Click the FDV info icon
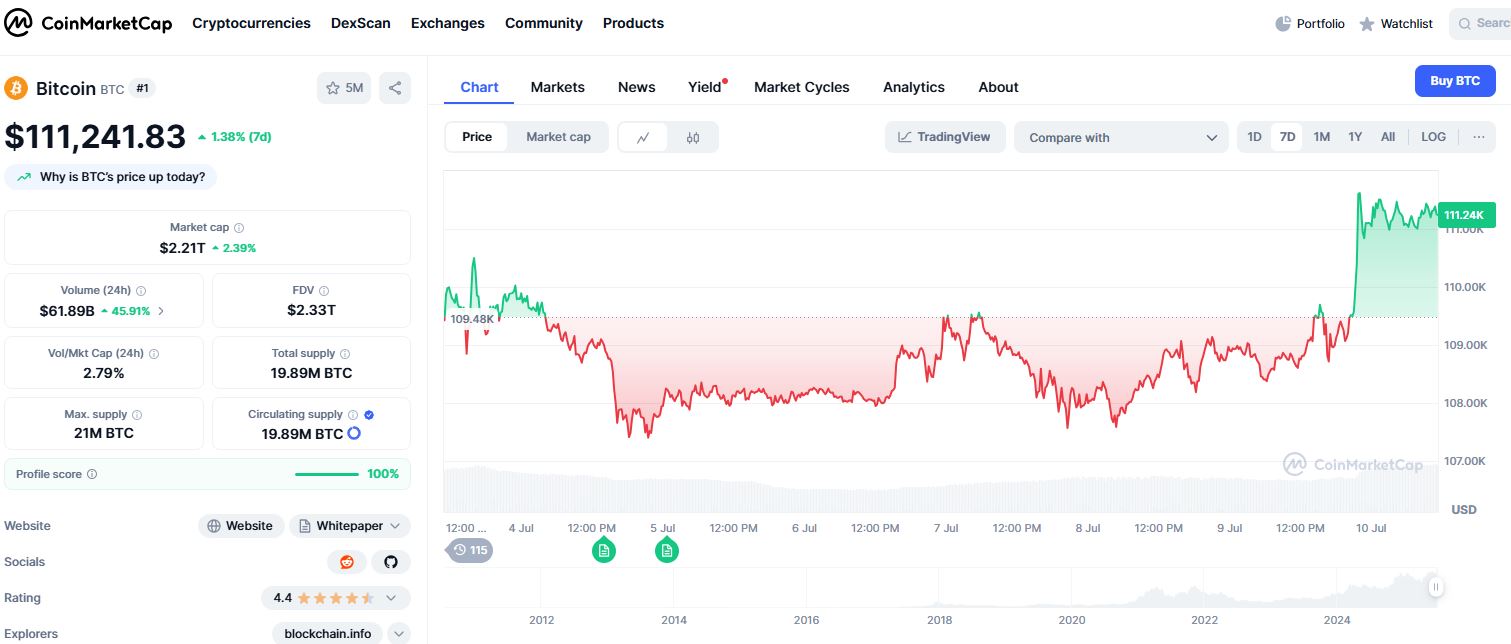The height and width of the screenshot is (644, 1511). pos(325,291)
